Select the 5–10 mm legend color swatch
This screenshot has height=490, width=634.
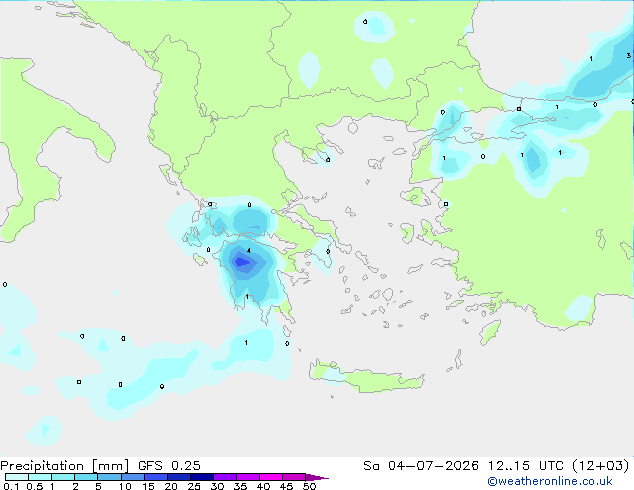point(109,477)
